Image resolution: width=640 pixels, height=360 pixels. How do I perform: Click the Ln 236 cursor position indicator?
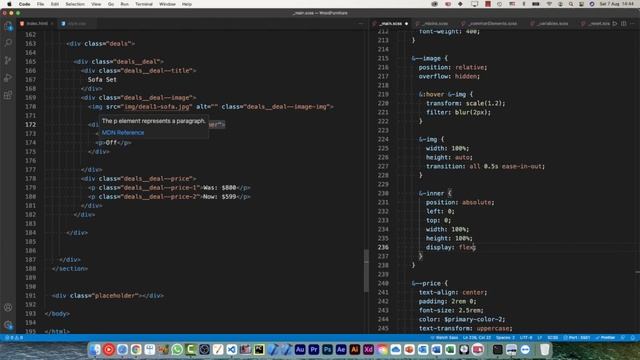pos(477,338)
